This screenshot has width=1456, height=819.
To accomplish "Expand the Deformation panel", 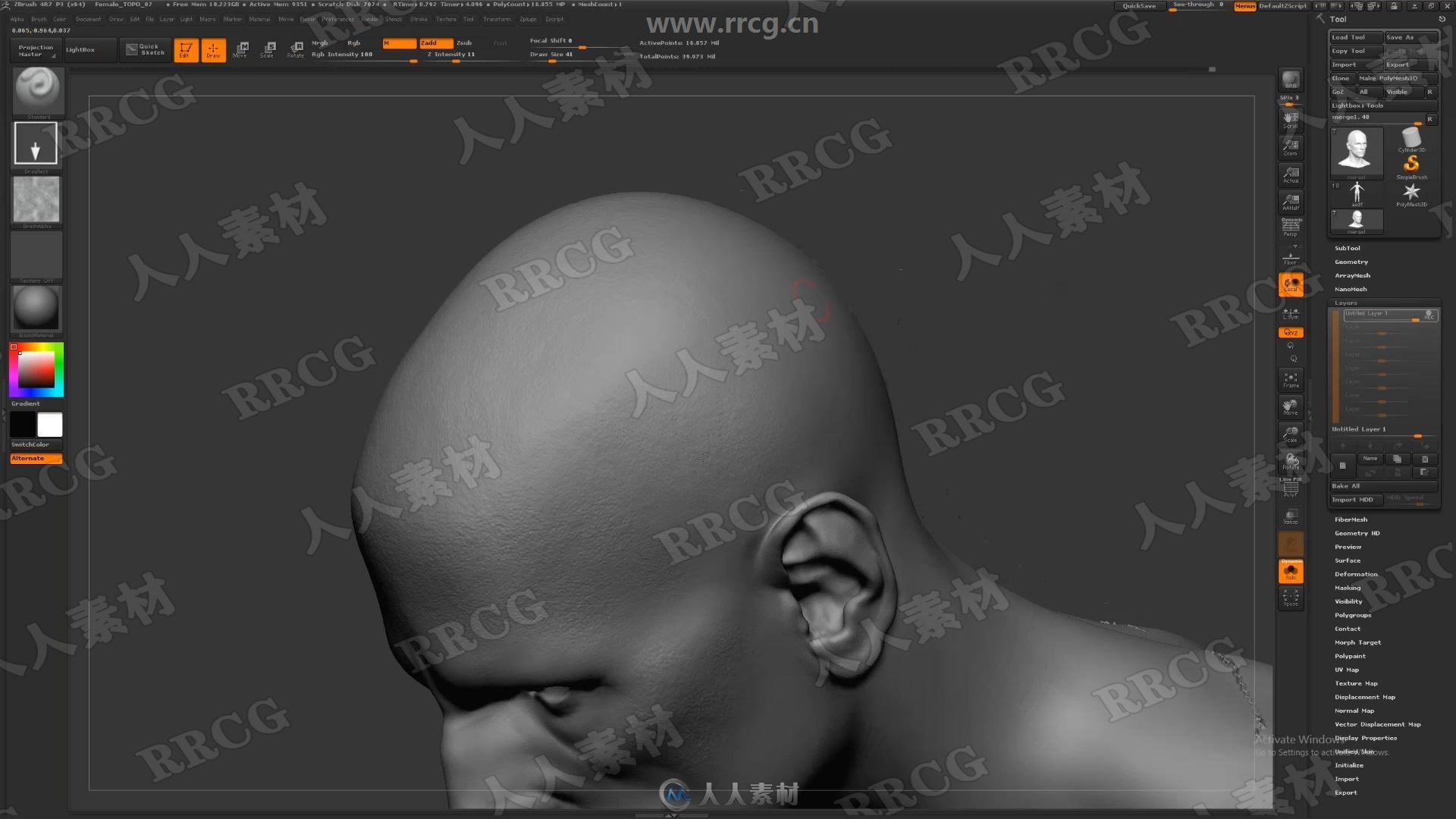I will coord(1357,574).
